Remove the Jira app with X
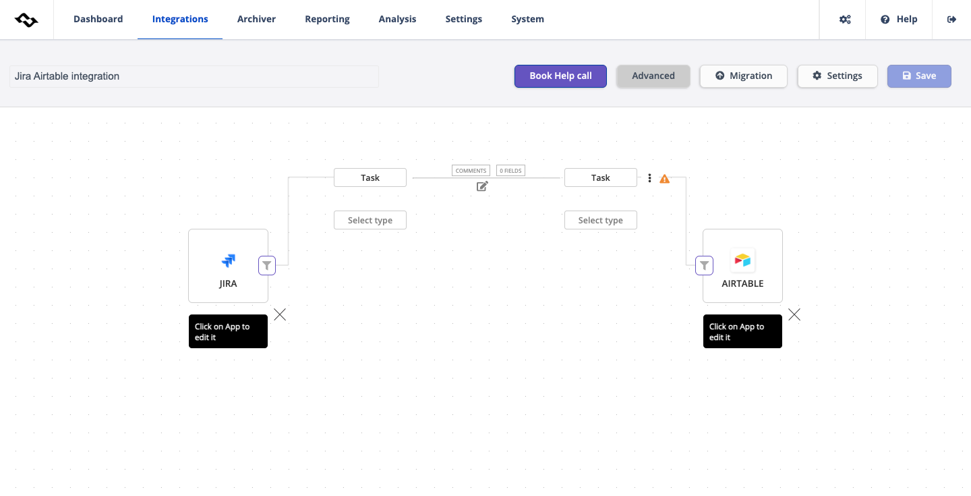The image size is (971, 496). [280, 314]
